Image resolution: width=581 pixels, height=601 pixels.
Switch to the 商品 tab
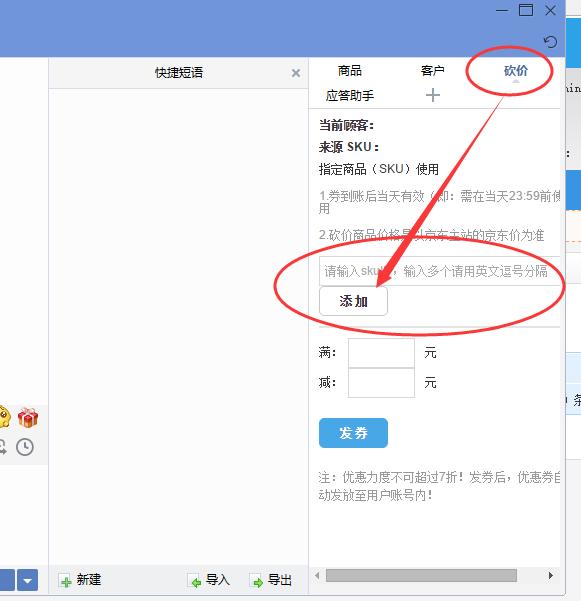[350, 71]
